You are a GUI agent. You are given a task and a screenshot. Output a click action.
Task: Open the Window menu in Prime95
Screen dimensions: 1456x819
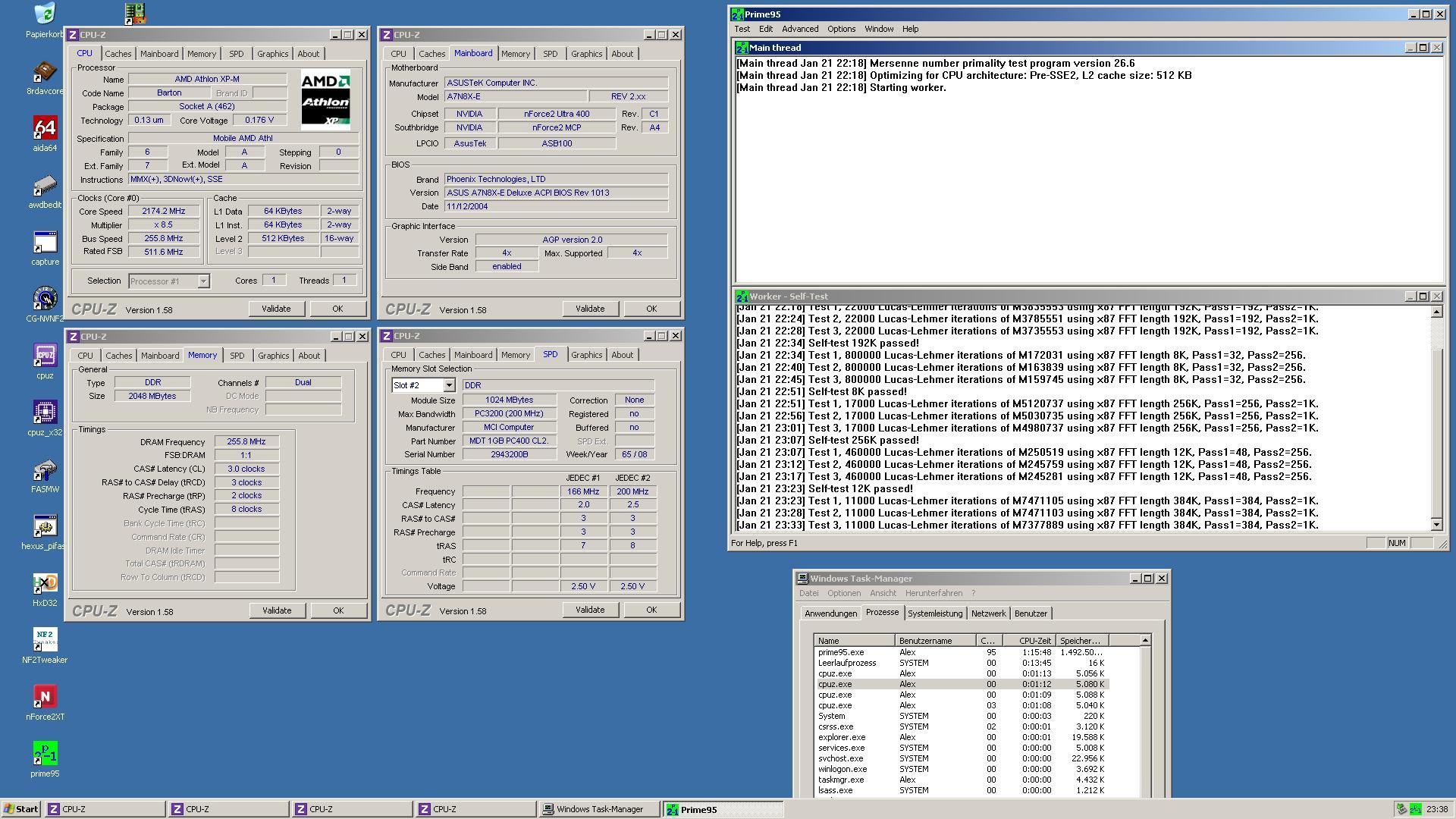[x=879, y=29]
